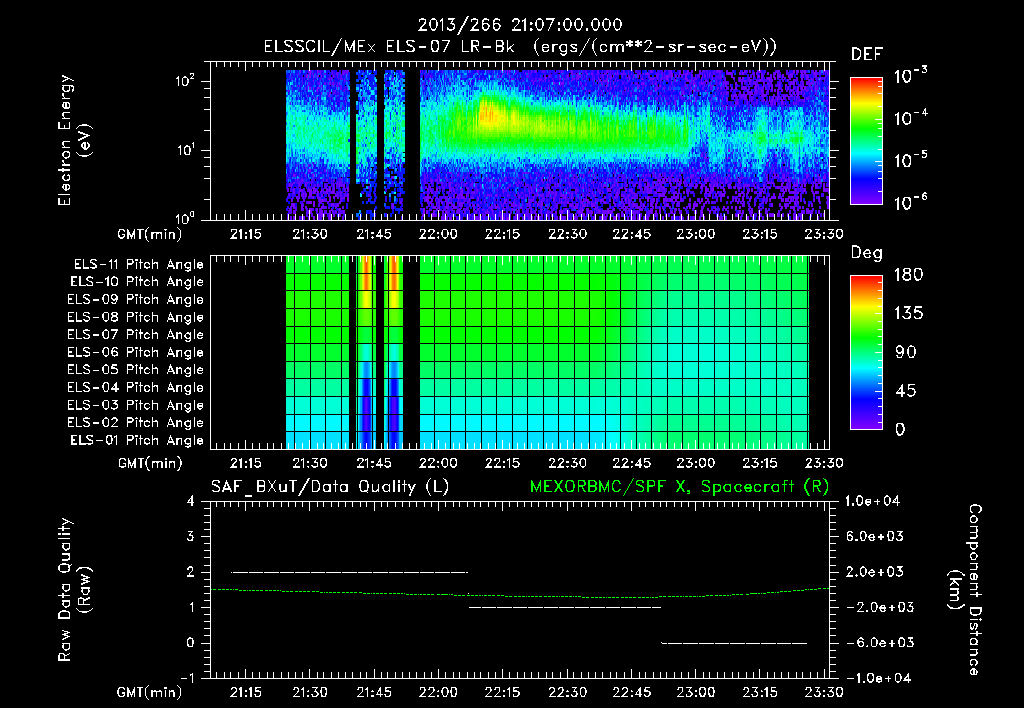1024x708 pixels.
Task: Click the ELS-04 Pitch Angle row label
Action: tap(135, 388)
